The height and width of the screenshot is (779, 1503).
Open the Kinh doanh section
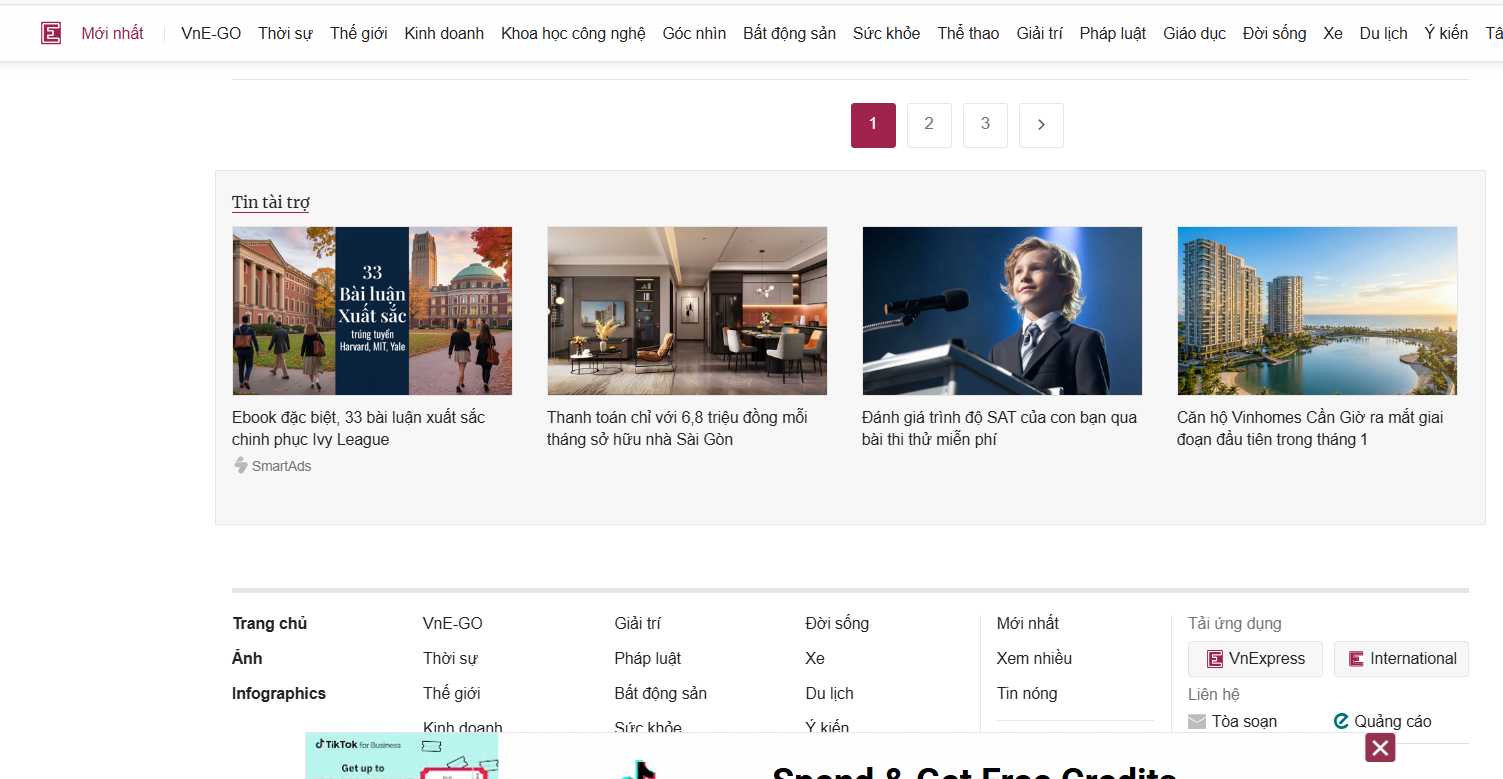tap(444, 32)
